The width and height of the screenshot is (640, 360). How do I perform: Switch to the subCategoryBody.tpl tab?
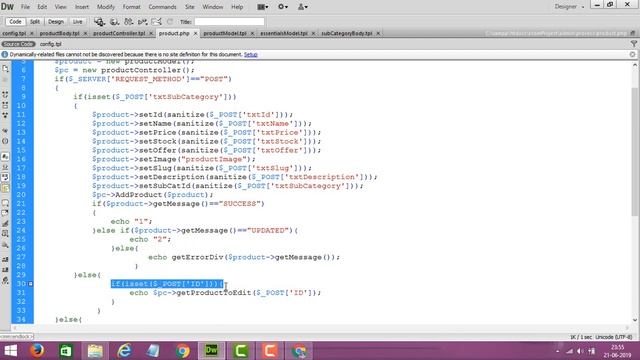tap(347, 33)
